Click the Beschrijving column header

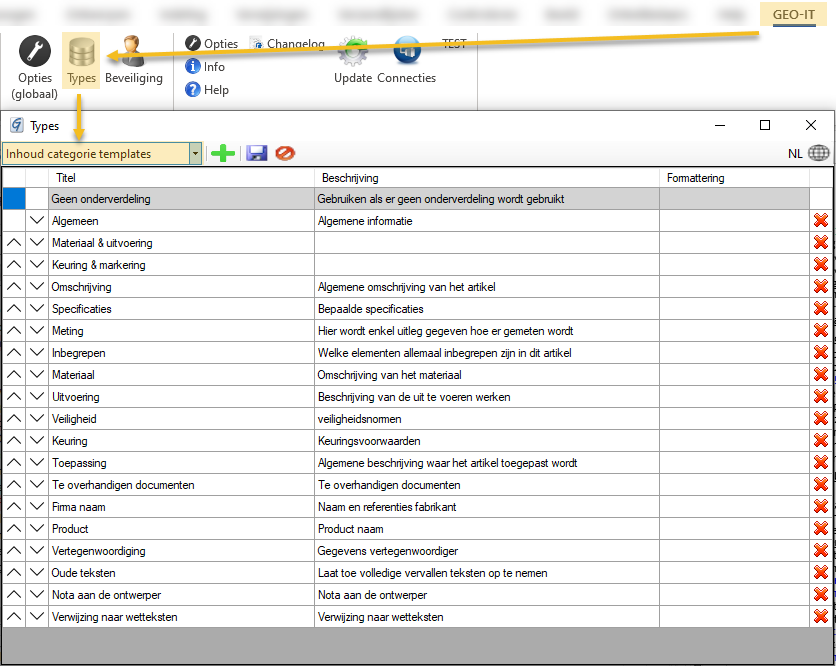[x=487, y=178]
